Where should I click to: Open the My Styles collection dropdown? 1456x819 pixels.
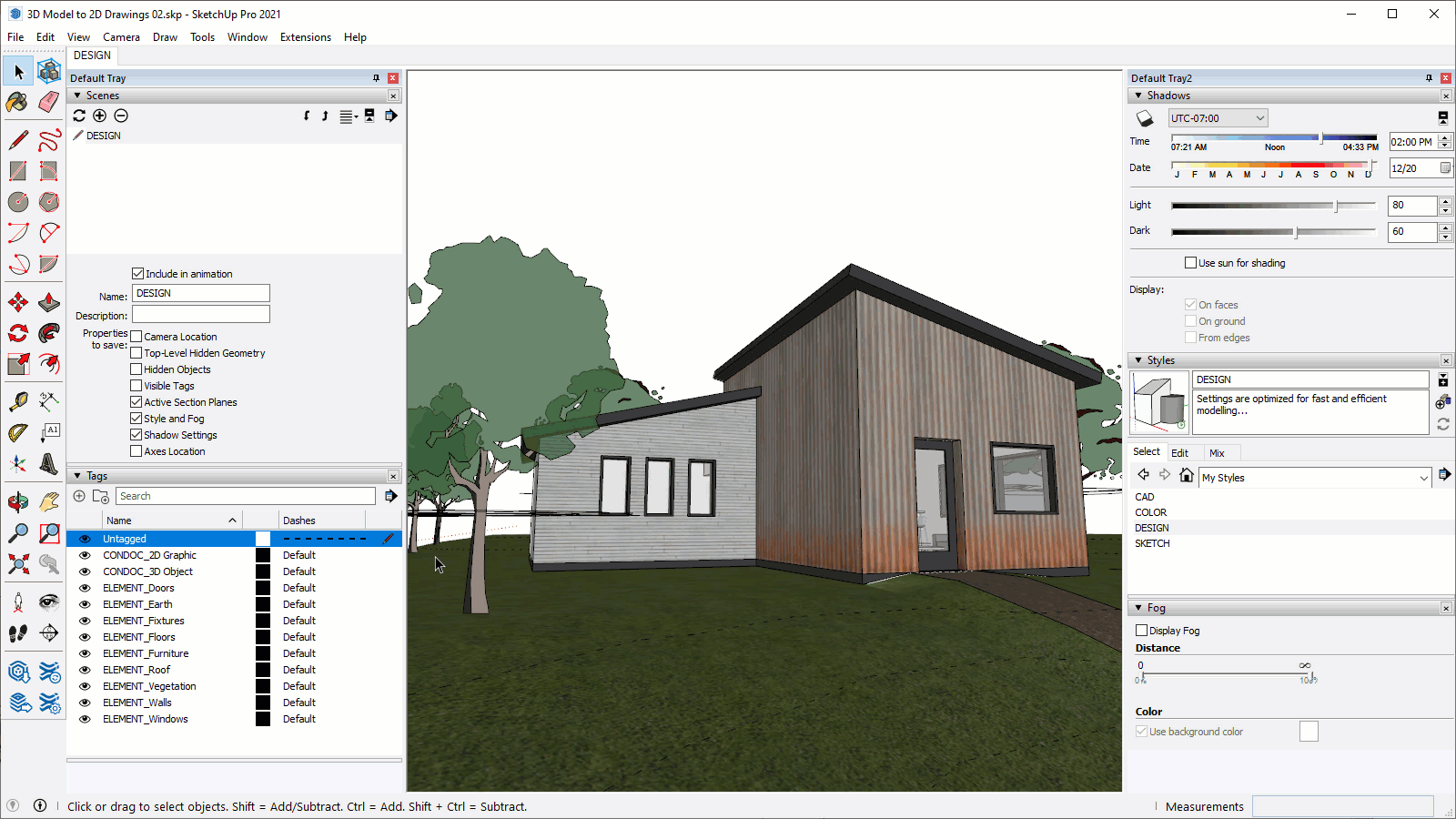tap(1315, 478)
